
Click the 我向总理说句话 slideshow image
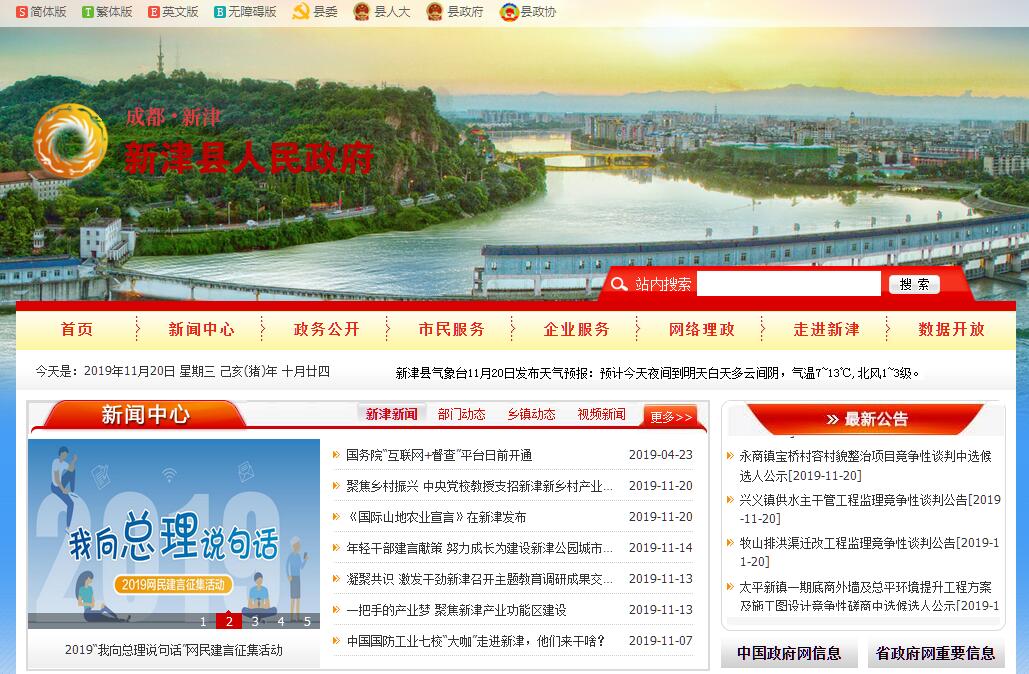point(174,534)
